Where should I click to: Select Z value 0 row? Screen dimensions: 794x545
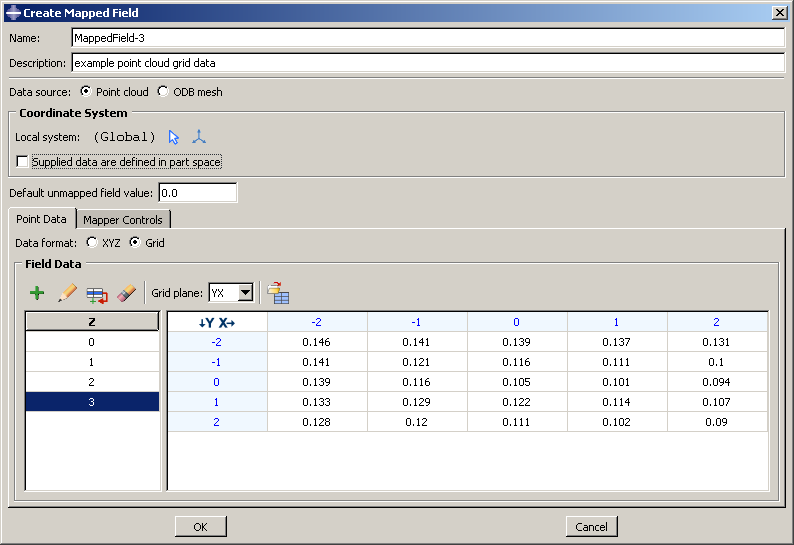click(92, 342)
